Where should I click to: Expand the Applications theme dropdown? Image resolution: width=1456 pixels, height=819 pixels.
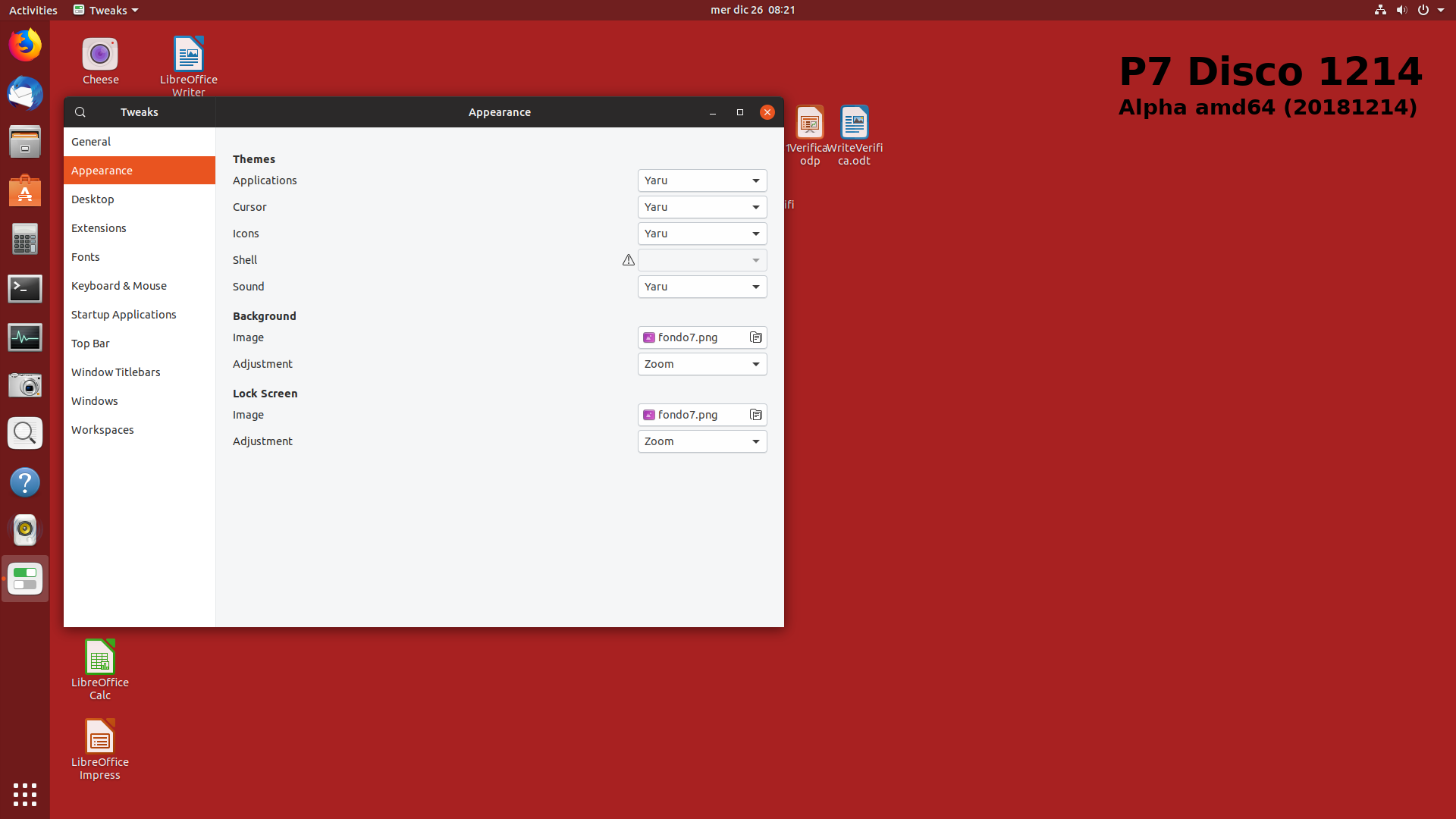tap(701, 180)
